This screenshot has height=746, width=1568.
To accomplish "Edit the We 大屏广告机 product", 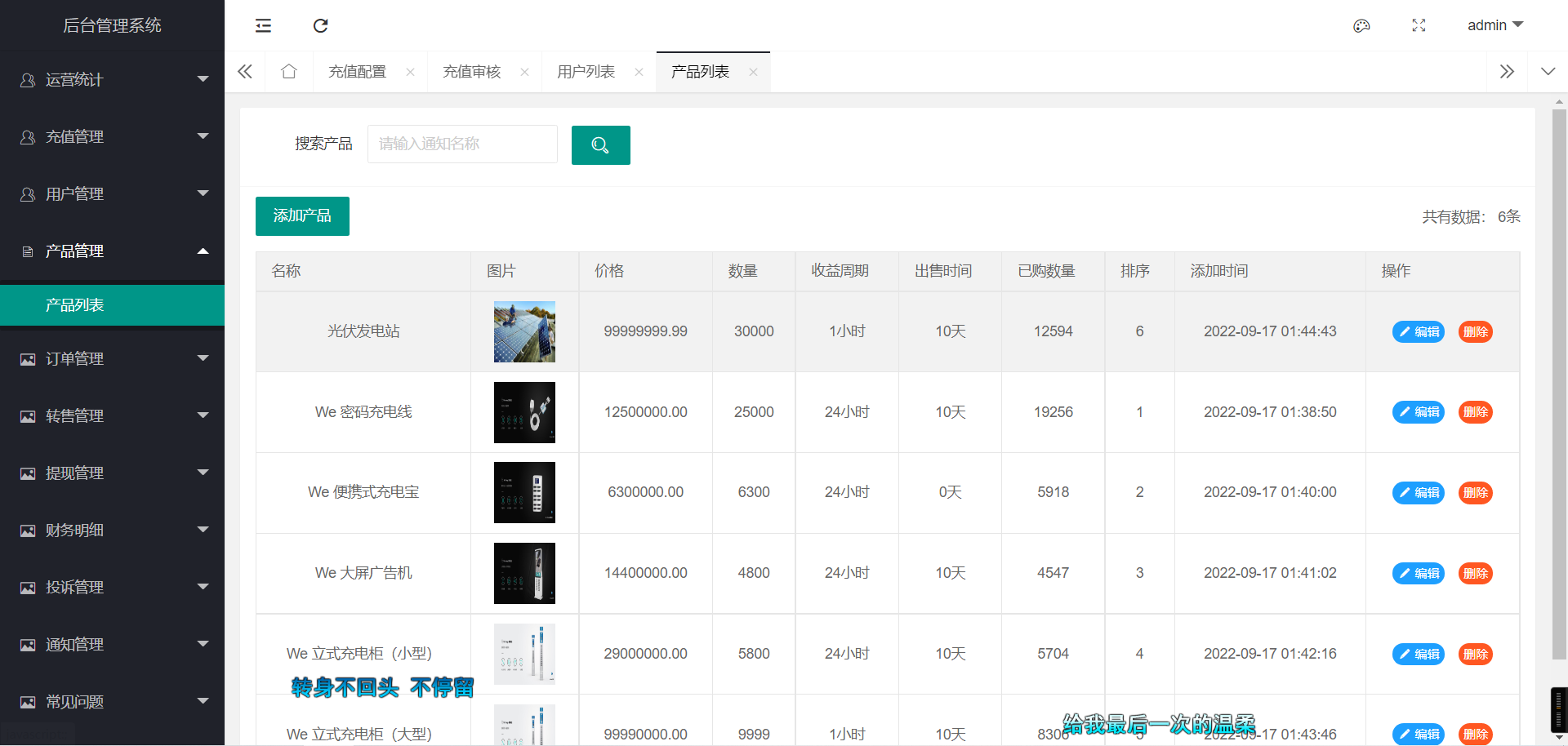I will [1419, 573].
